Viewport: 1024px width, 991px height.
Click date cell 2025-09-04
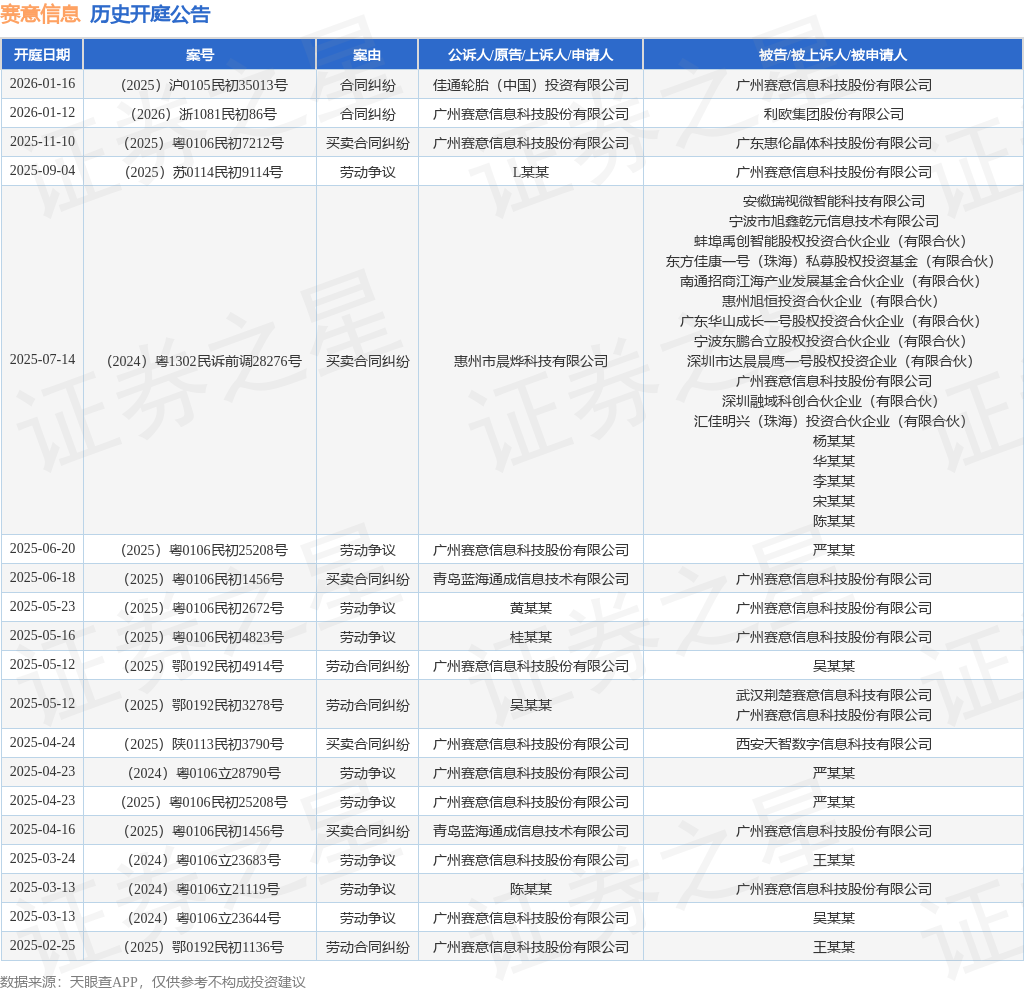tap(42, 171)
